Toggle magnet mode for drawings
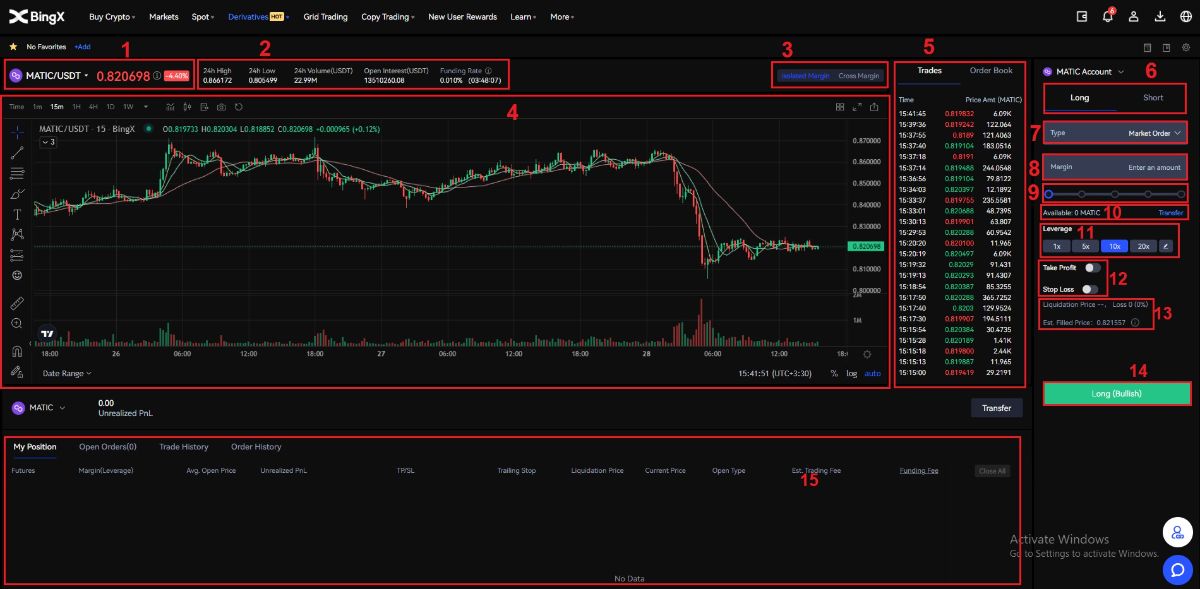This screenshot has height=589, width=1200. [17, 350]
